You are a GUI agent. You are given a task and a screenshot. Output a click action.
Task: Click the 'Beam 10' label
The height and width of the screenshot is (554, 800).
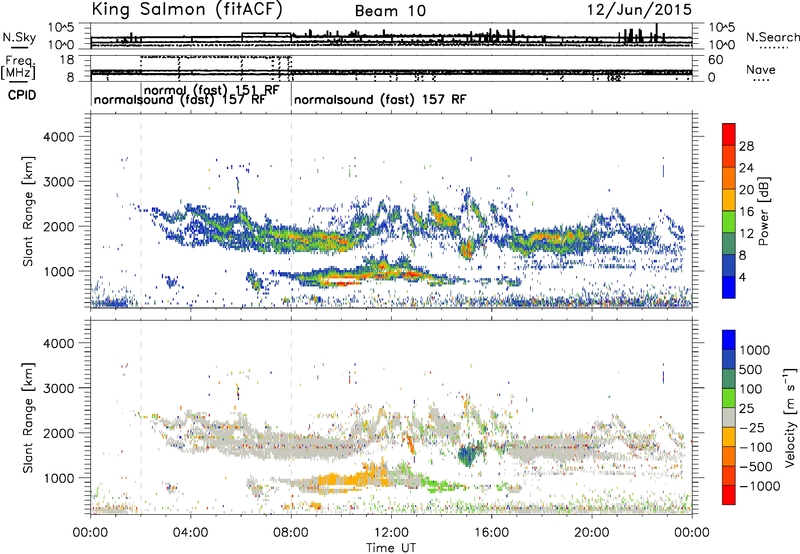[390, 11]
